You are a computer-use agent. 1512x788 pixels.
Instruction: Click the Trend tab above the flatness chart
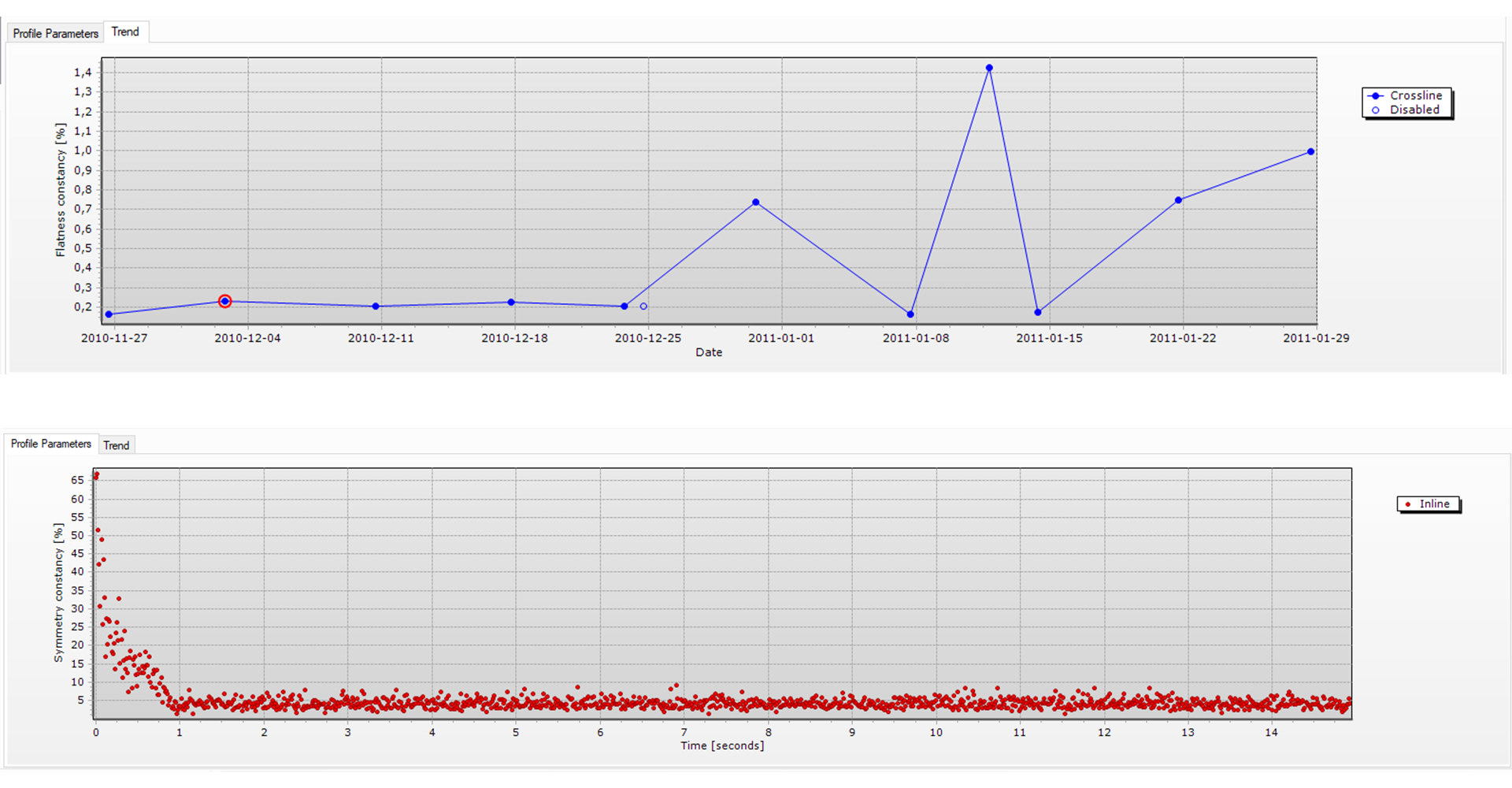click(125, 32)
